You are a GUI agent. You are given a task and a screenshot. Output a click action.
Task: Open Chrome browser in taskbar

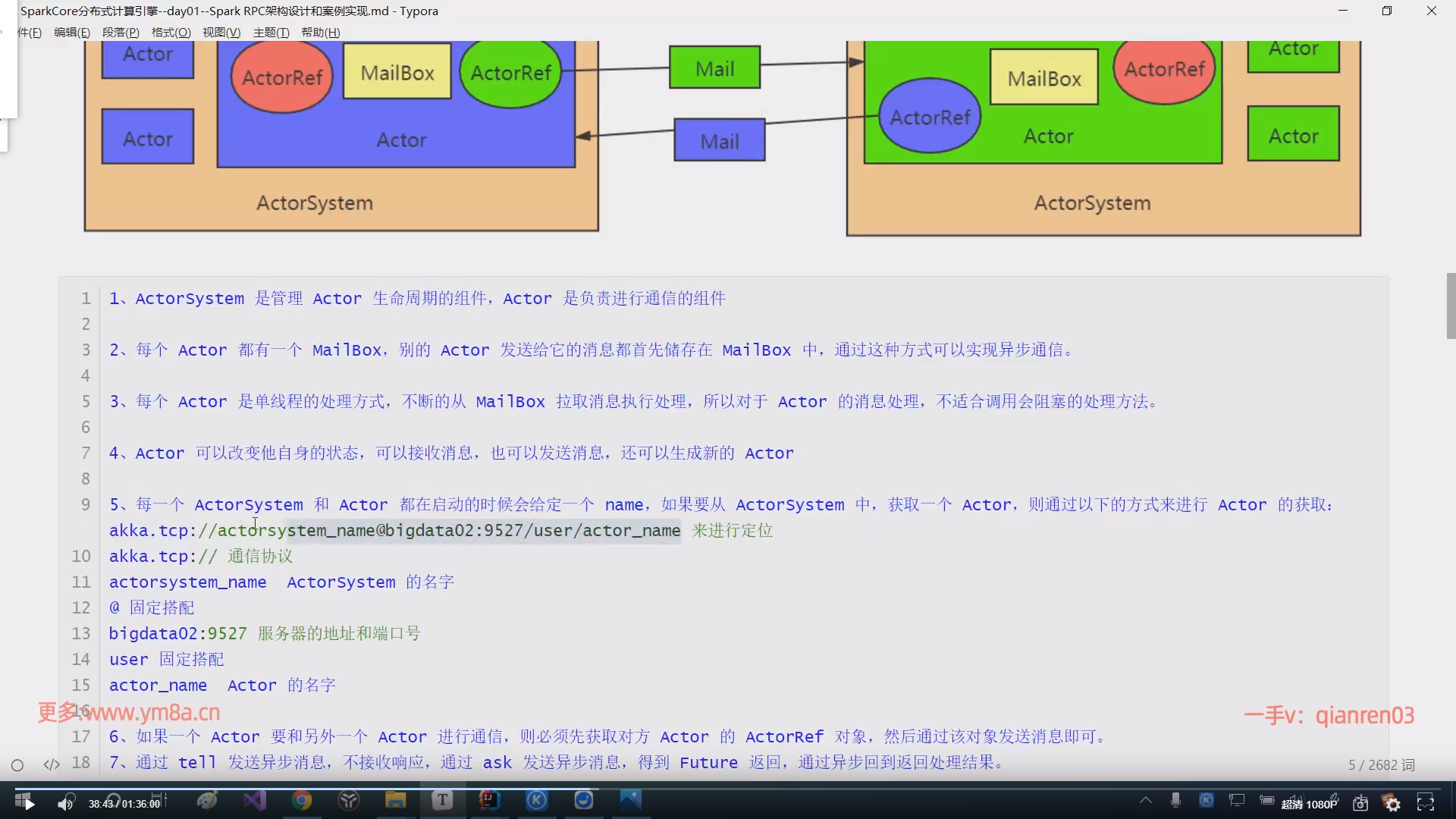tap(302, 800)
